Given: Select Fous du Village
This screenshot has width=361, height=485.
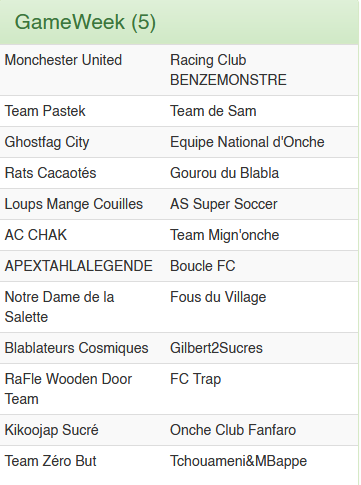Looking at the screenshot, I should point(218,297).
